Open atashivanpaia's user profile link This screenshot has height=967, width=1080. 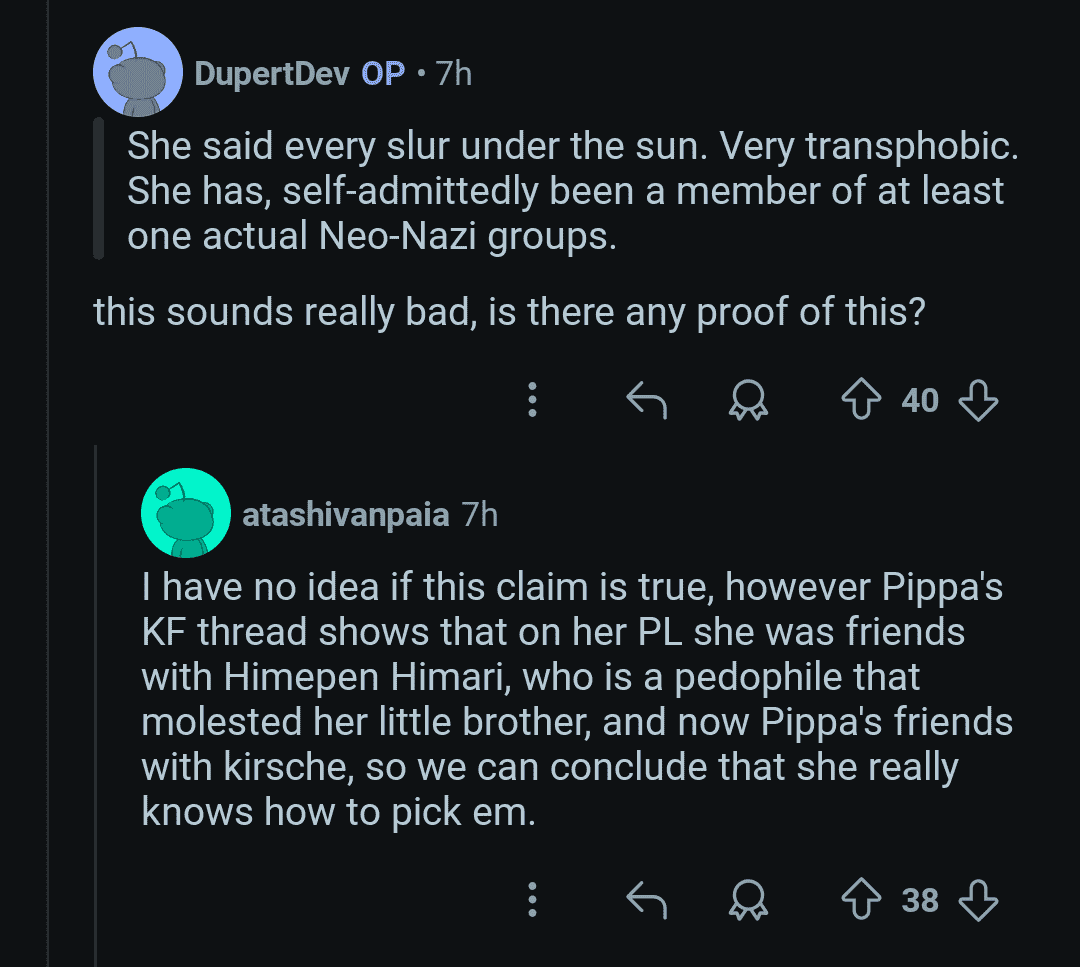(x=346, y=514)
